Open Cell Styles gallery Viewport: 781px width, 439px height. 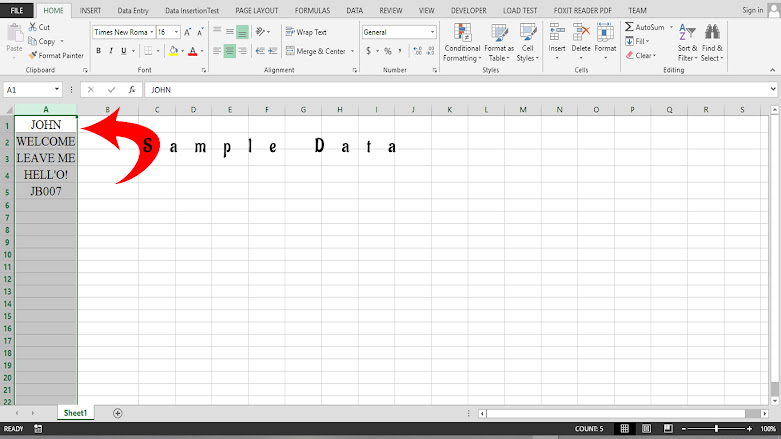[x=527, y=43]
